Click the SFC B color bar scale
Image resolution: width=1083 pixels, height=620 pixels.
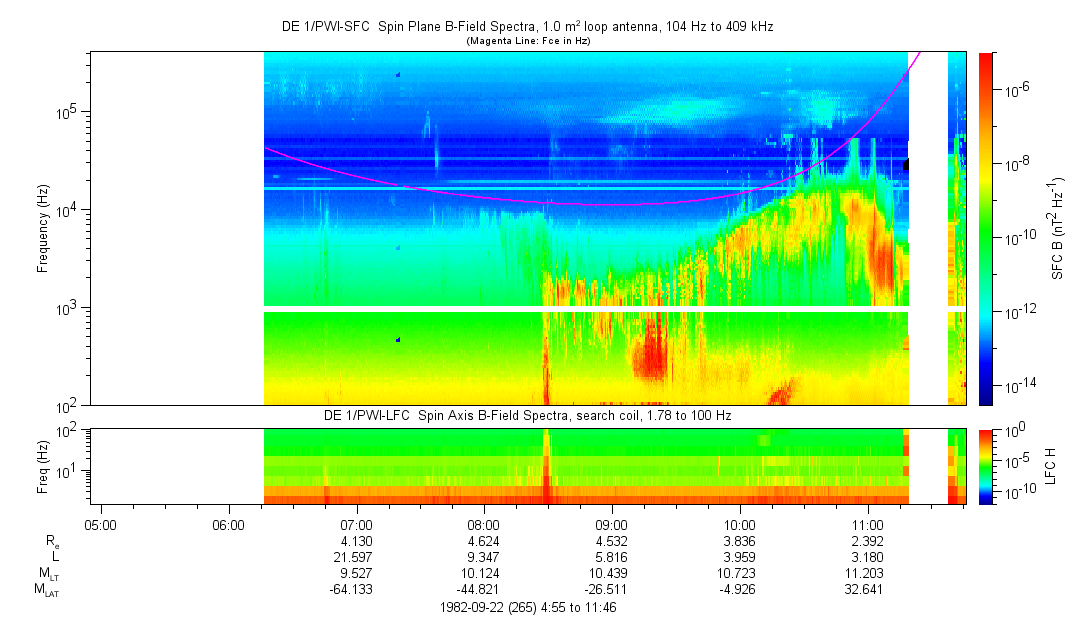coord(986,229)
